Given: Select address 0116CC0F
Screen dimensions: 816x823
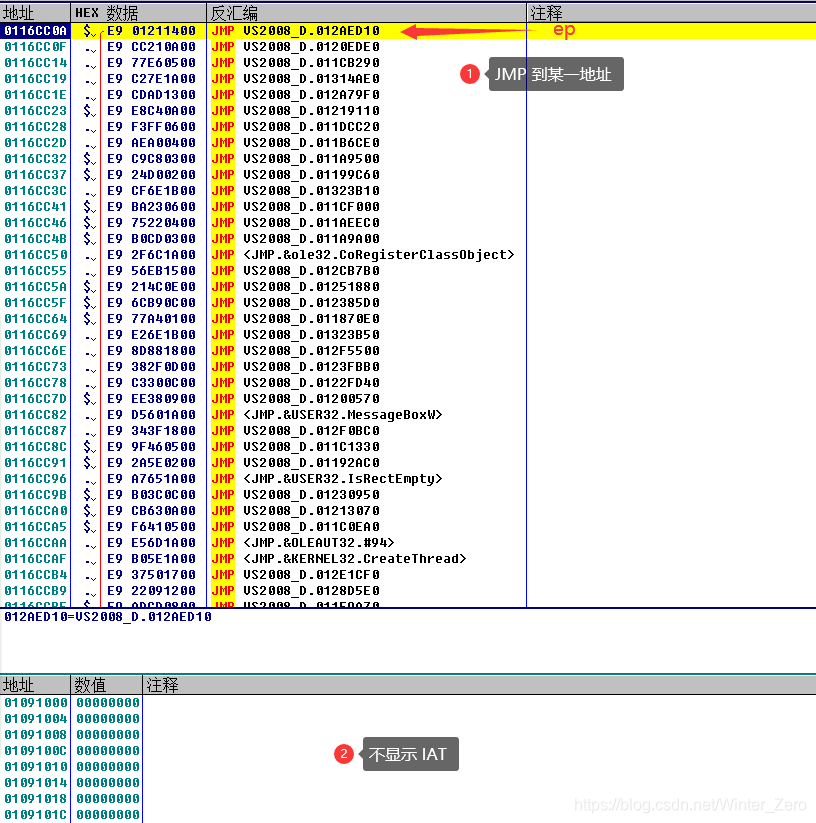Looking at the screenshot, I should pos(36,47).
